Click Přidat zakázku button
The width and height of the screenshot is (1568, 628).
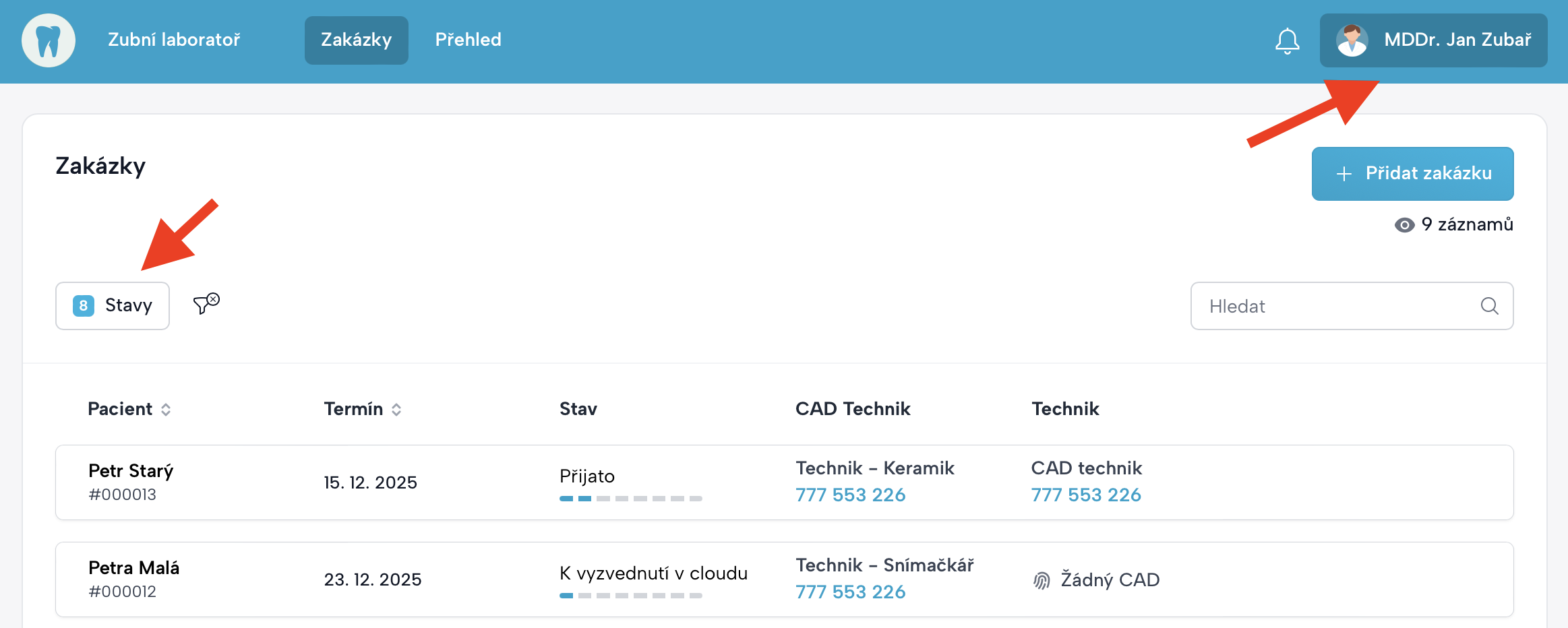[x=1412, y=174]
